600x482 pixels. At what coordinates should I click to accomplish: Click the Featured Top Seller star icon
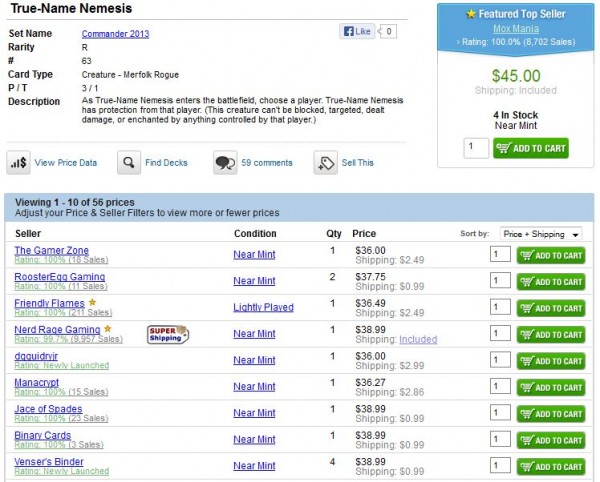pos(471,15)
